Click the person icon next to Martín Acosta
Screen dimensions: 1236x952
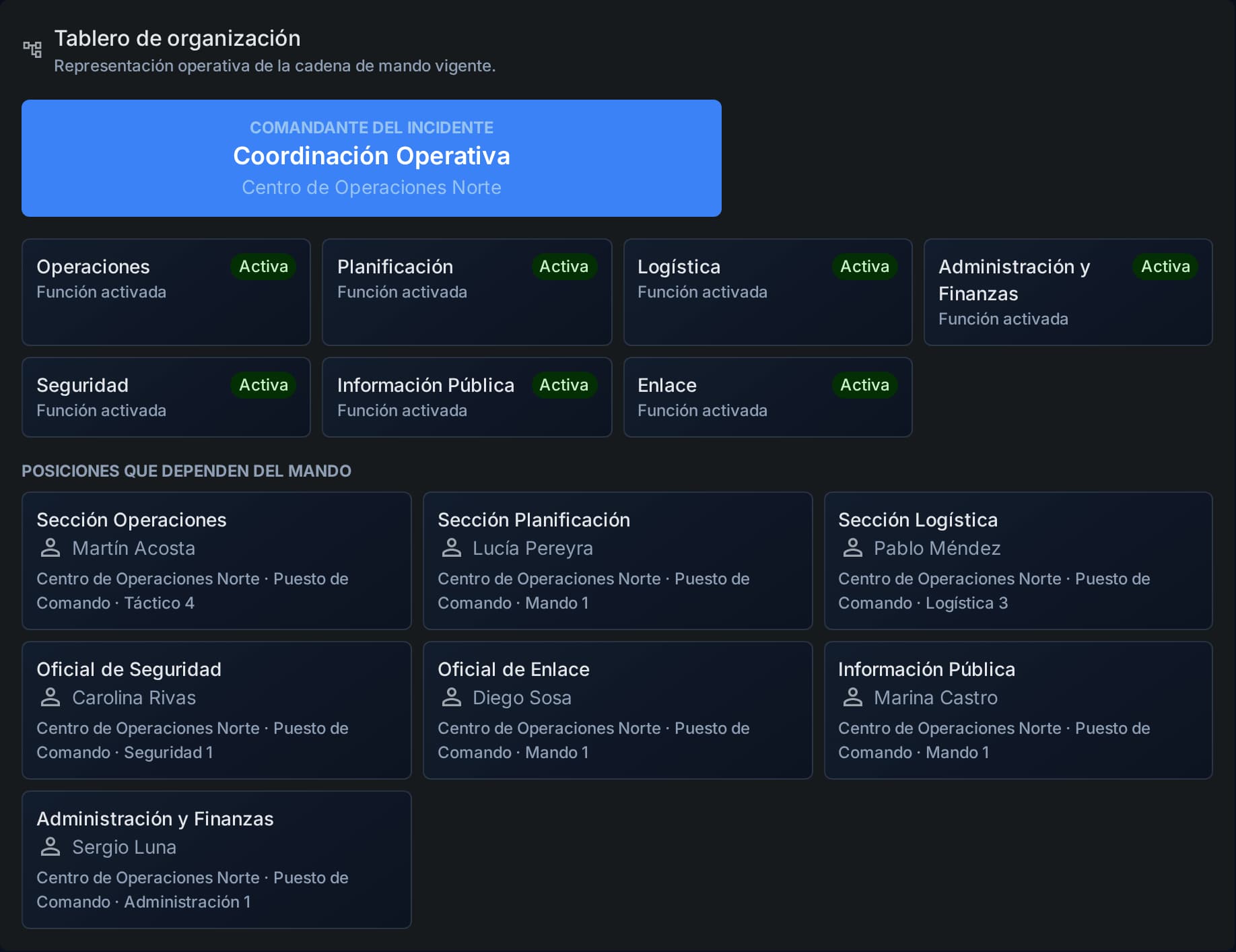click(50, 548)
